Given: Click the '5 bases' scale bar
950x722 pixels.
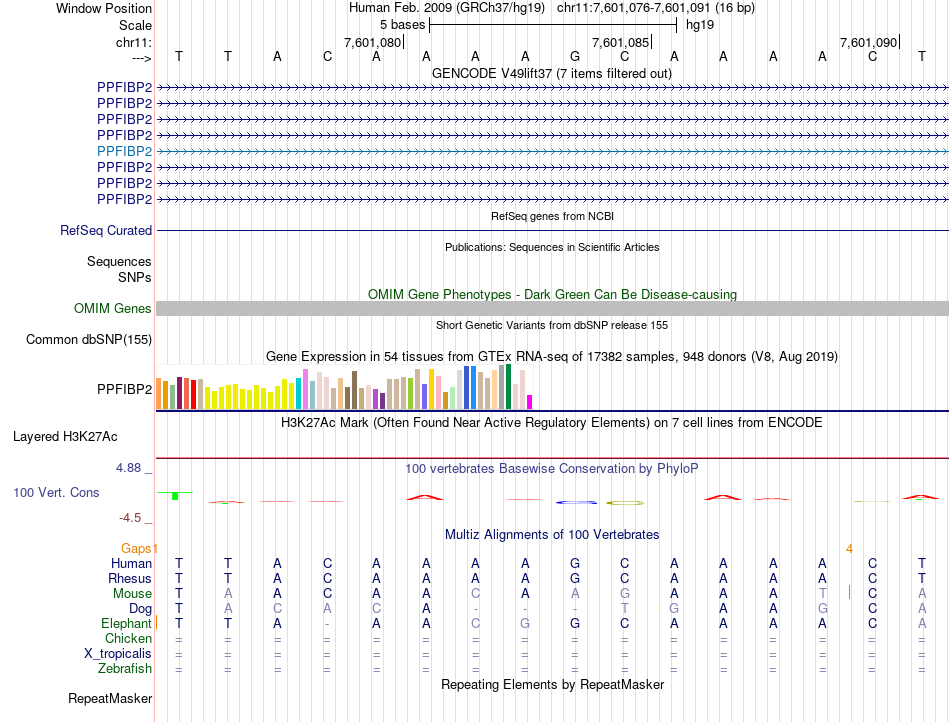Looking at the screenshot, I should [x=553, y=25].
